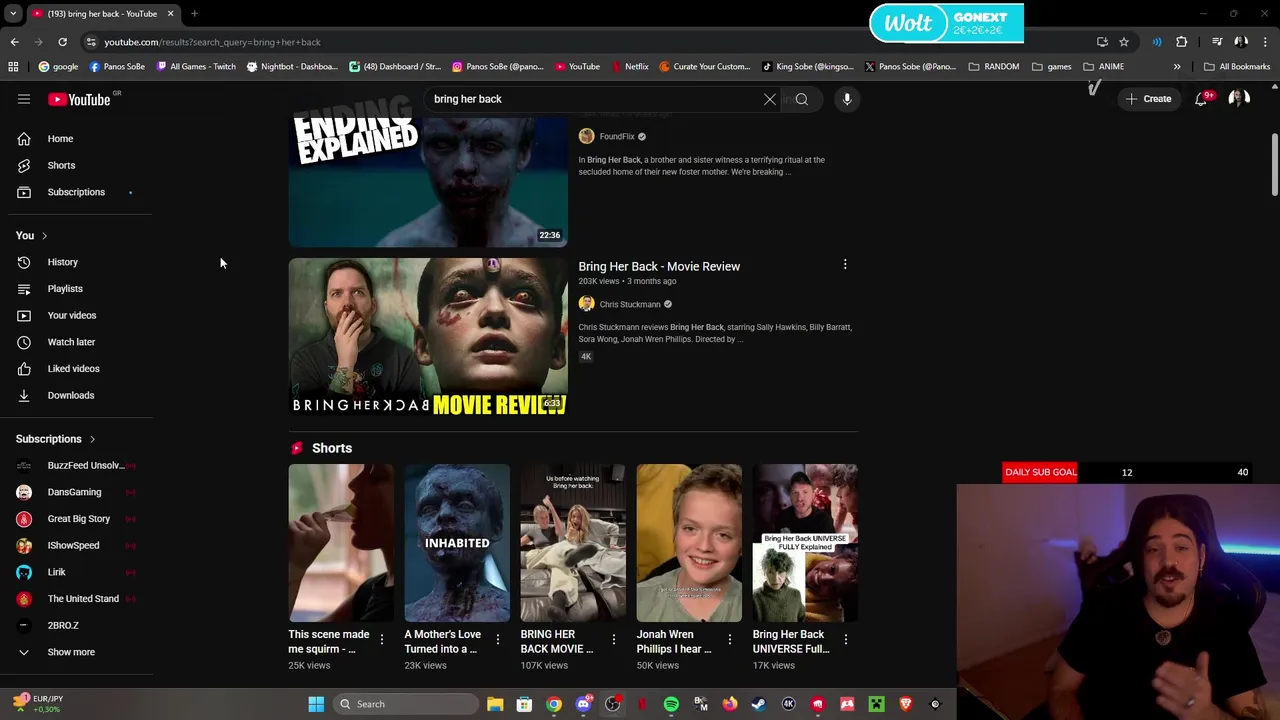Open options for 'A Mother's Love' short
This screenshot has width=1280, height=720.
pos(497,639)
